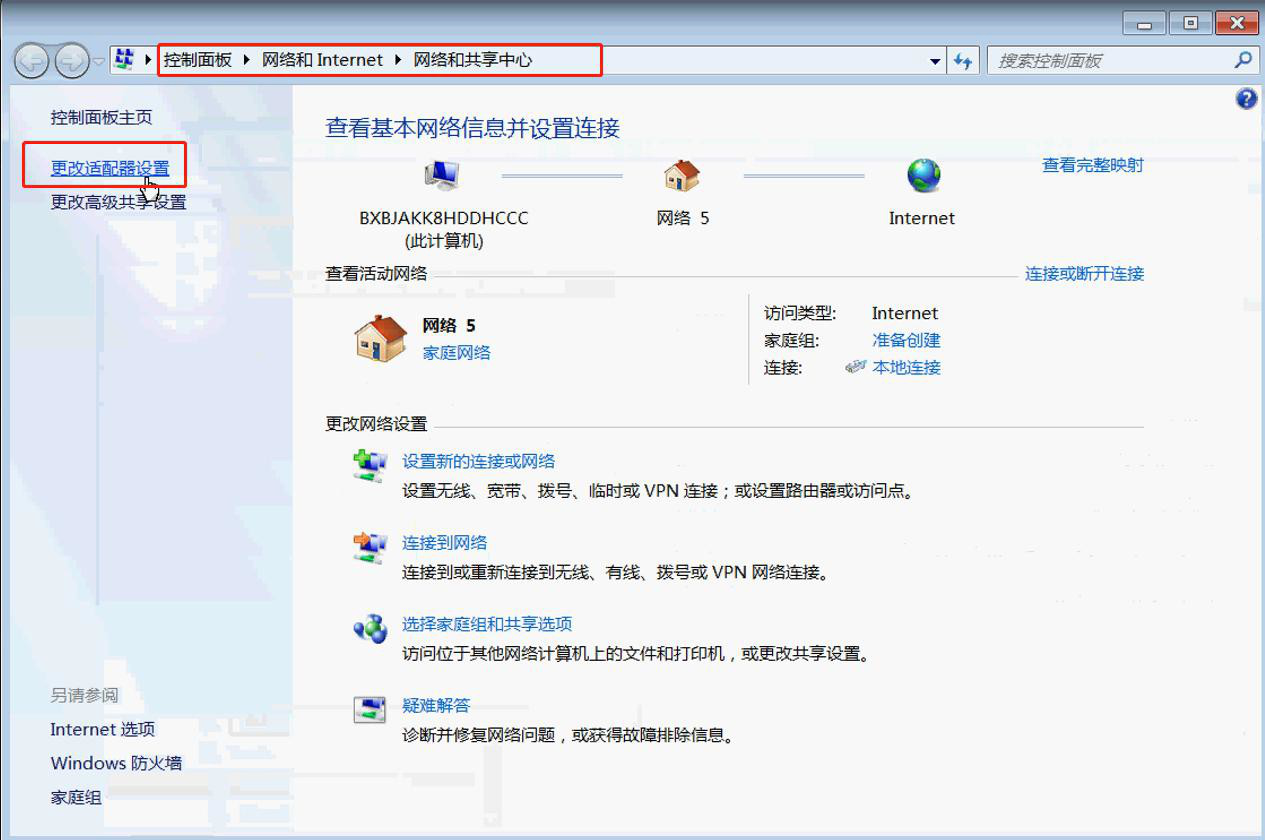Click the 疑难解答 troubleshooting icon

click(370, 708)
